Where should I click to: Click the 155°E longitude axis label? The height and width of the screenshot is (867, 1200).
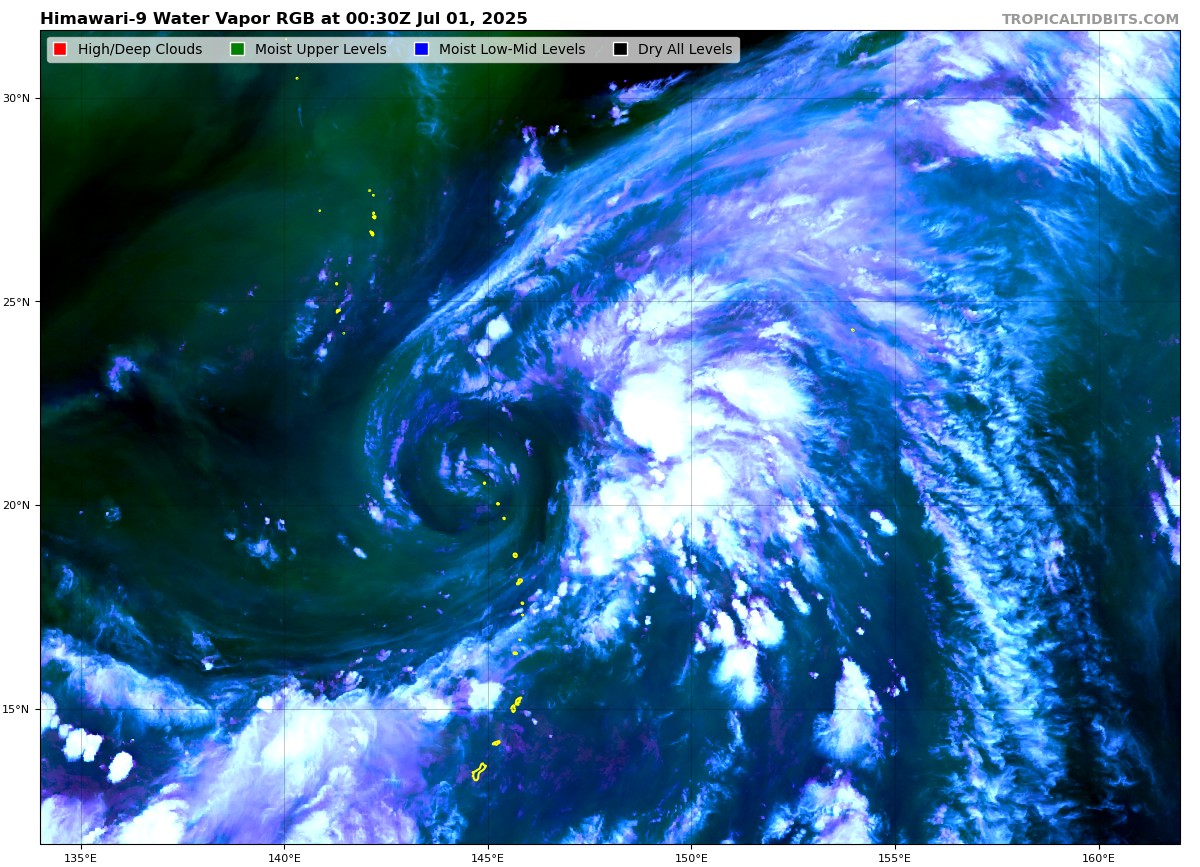pyautogui.click(x=895, y=857)
